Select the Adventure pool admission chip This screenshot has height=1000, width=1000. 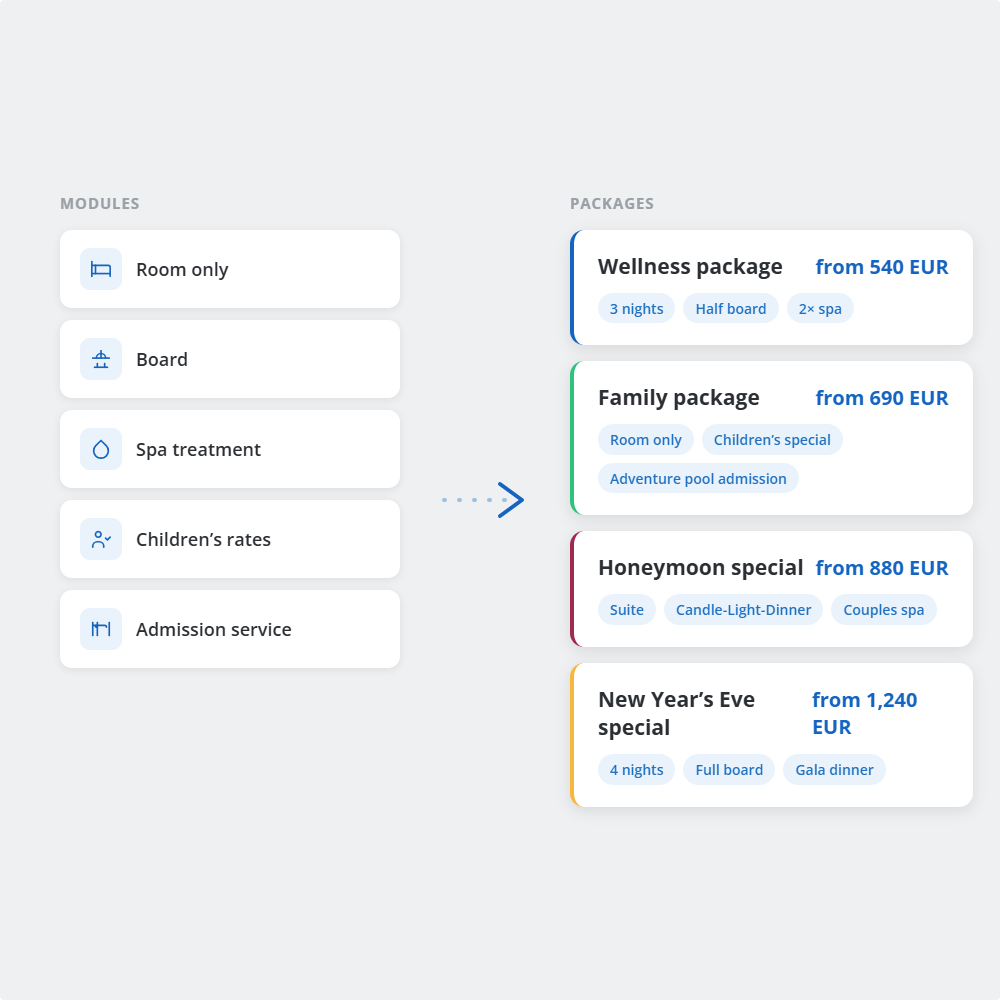pos(698,478)
